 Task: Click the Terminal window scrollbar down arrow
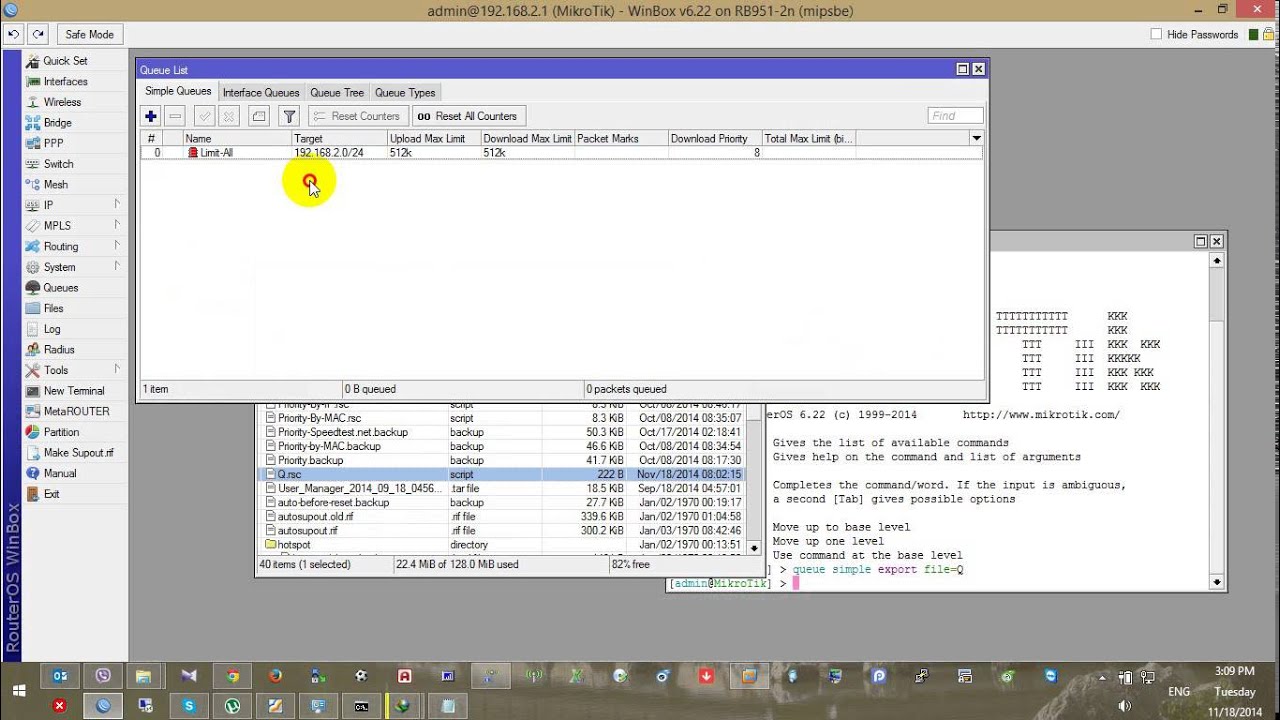1217,582
